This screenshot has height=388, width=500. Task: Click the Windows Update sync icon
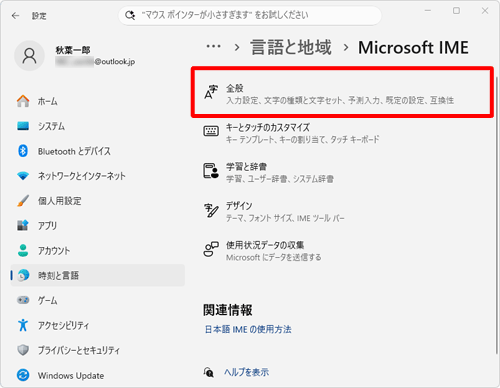[23, 375]
